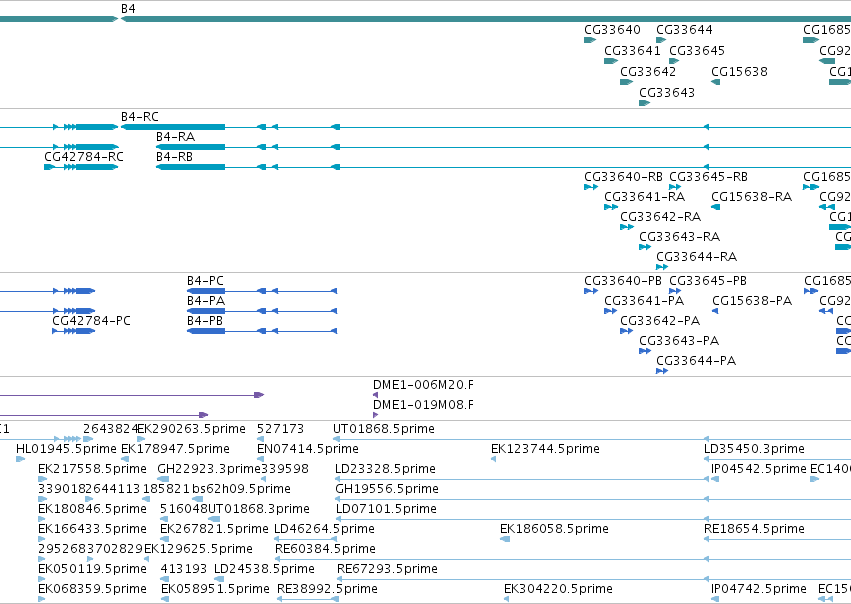This screenshot has height=604, width=851.
Task: Click the DME1-006M20.F BAC end label
Action: 423,385
